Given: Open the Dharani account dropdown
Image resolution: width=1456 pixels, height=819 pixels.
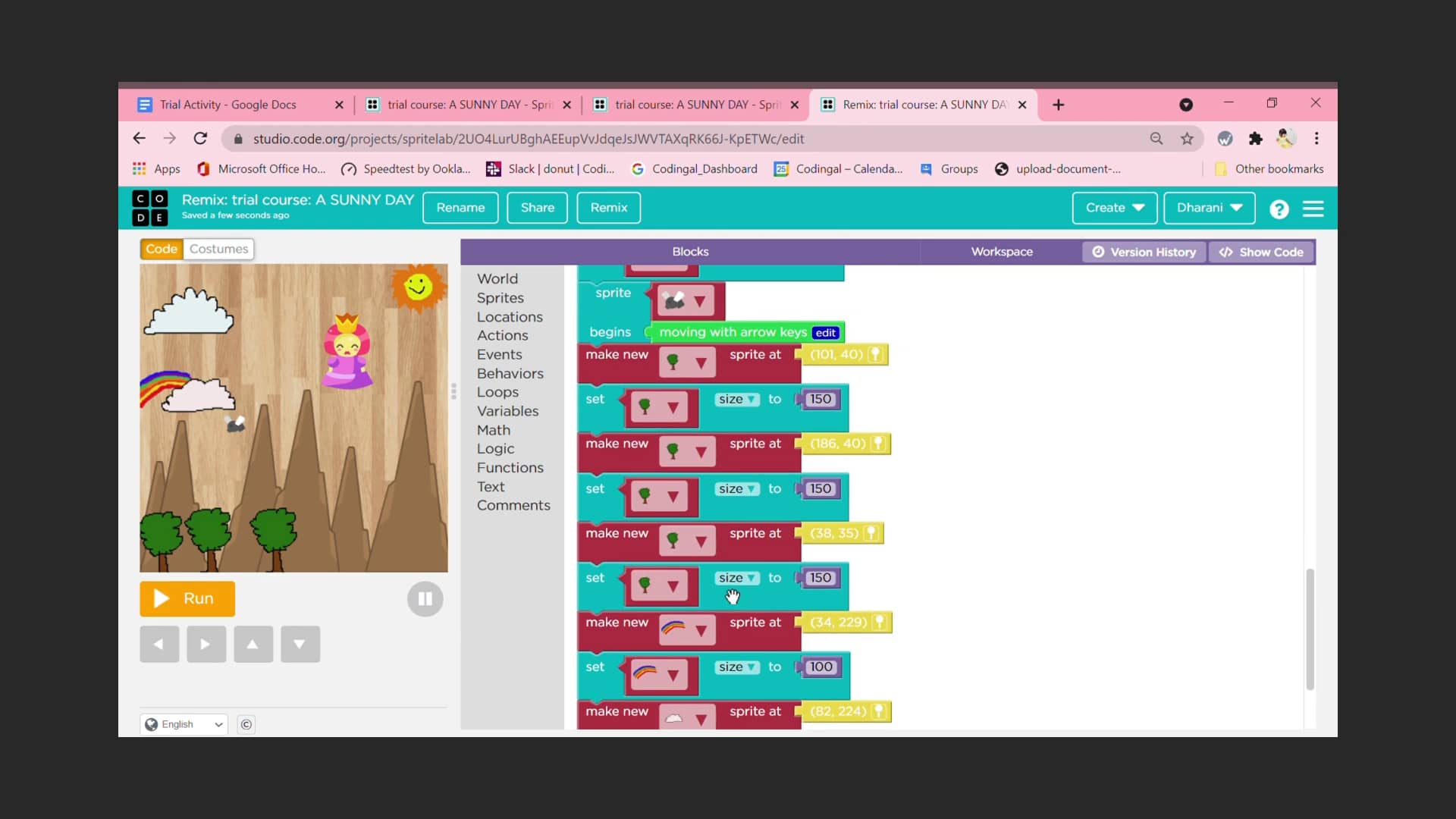Looking at the screenshot, I should click(1208, 208).
